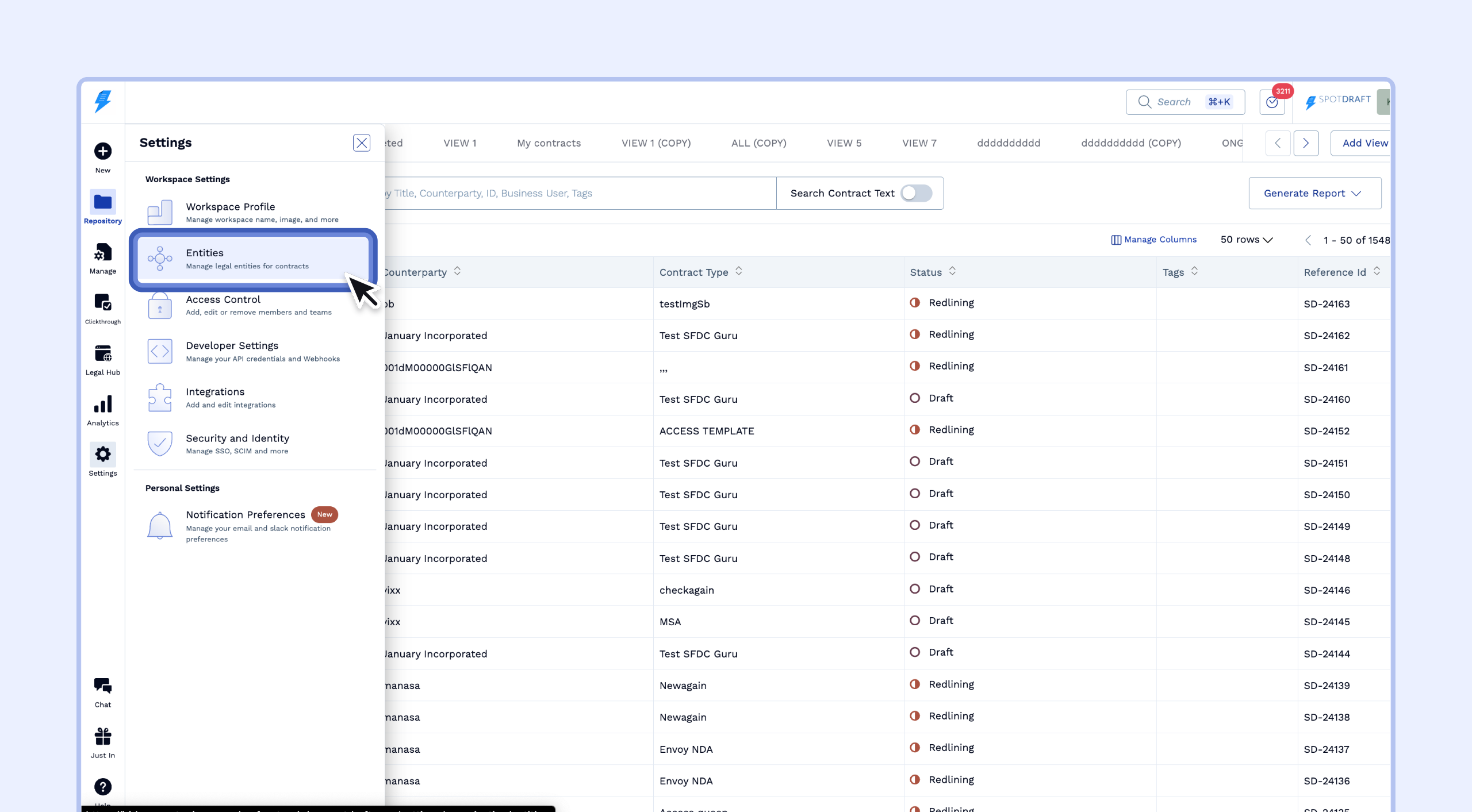Expand the Generate Report dropdown
1472x812 pixels.
[x=1314, y=193]
